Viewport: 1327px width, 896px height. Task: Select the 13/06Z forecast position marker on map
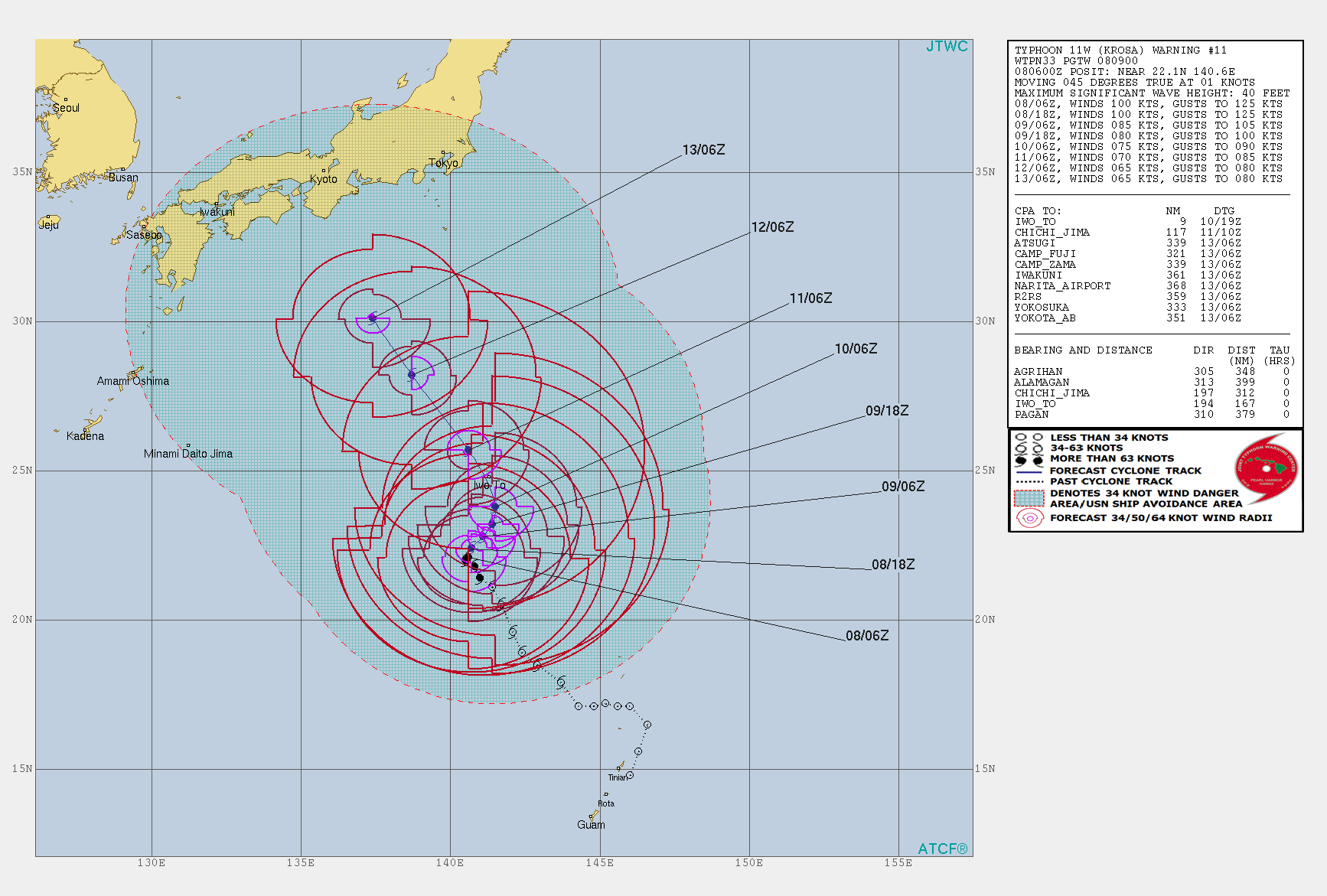coord(372,317)
